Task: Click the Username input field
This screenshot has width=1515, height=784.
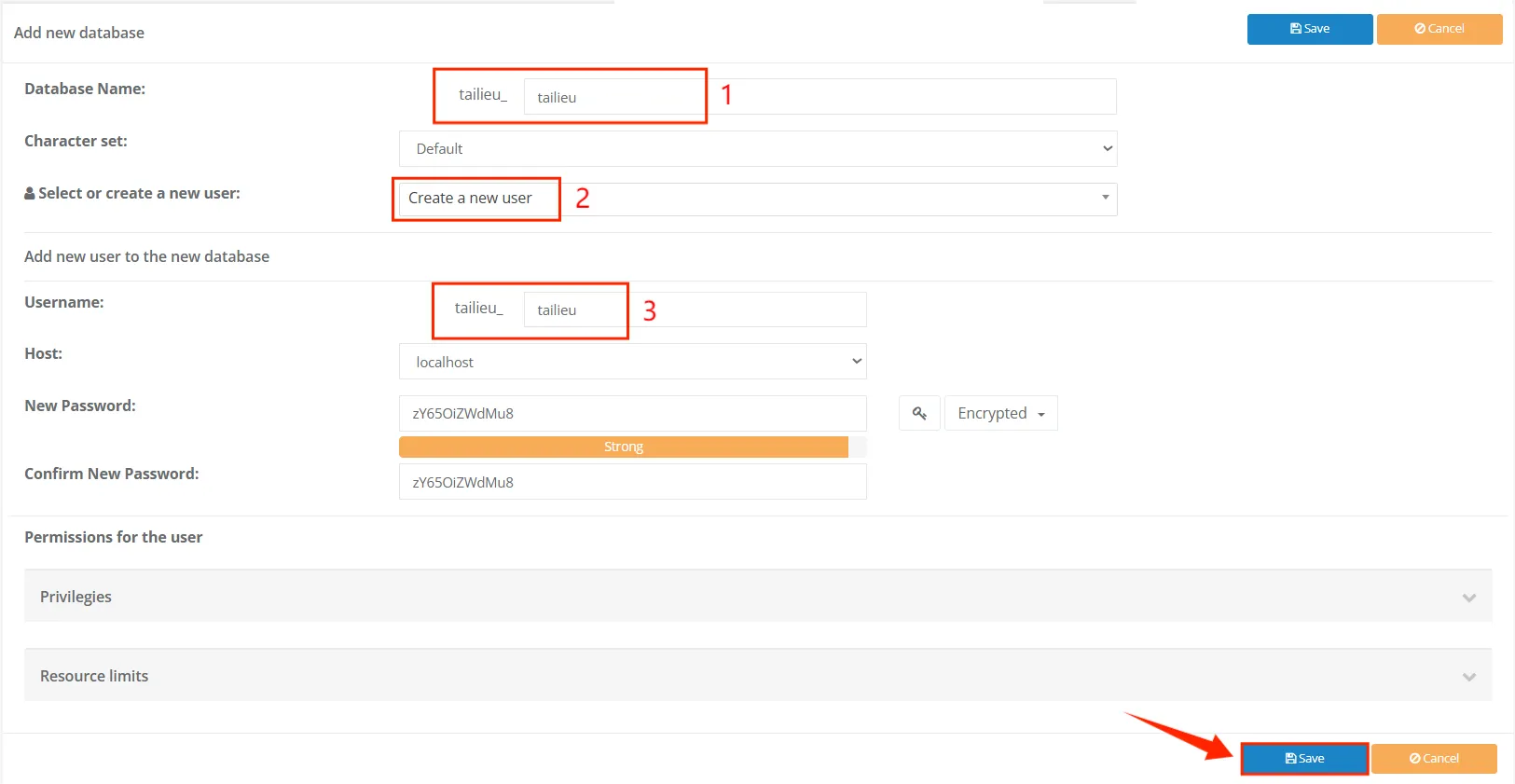Action: coord(695,309)
